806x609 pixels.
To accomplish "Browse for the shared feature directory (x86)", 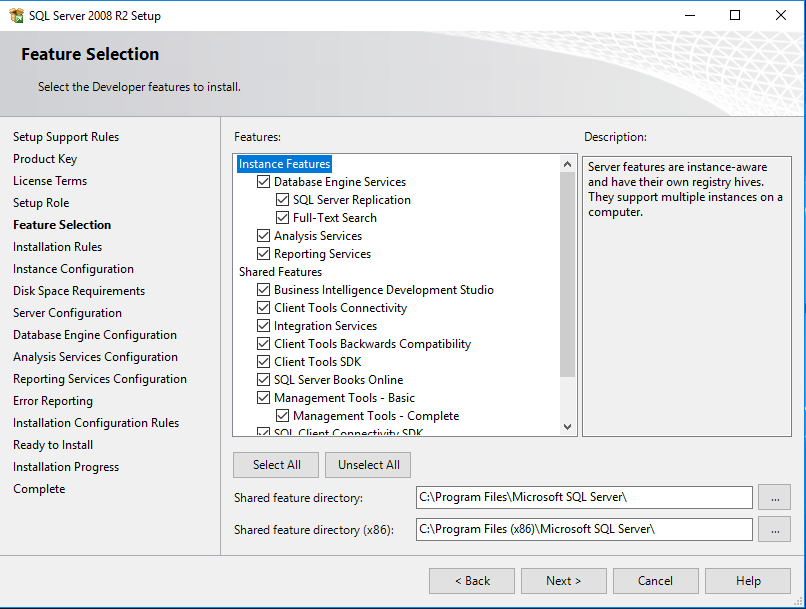I will [774, 529].
